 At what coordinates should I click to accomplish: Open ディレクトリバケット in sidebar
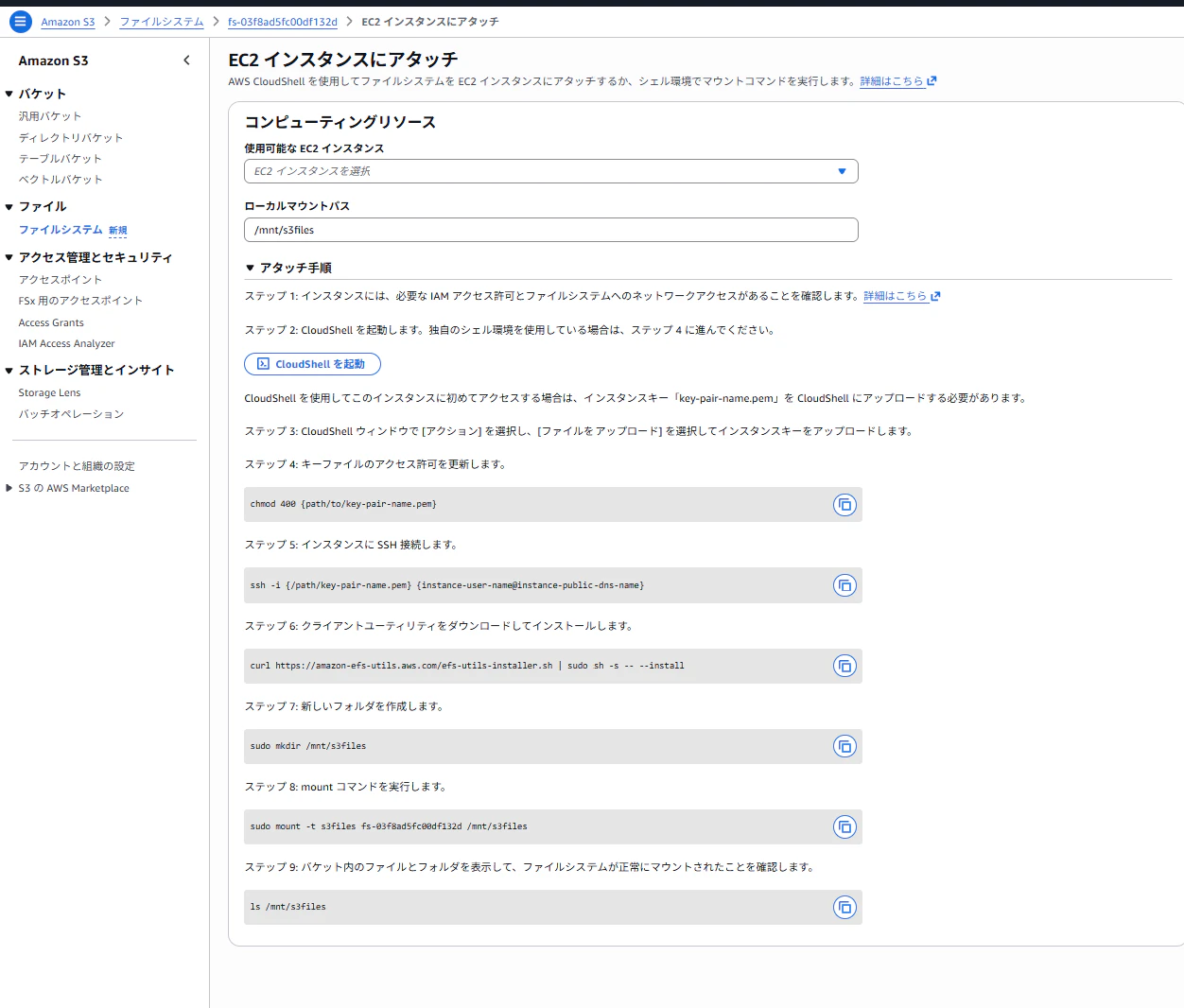coord(71,138)
